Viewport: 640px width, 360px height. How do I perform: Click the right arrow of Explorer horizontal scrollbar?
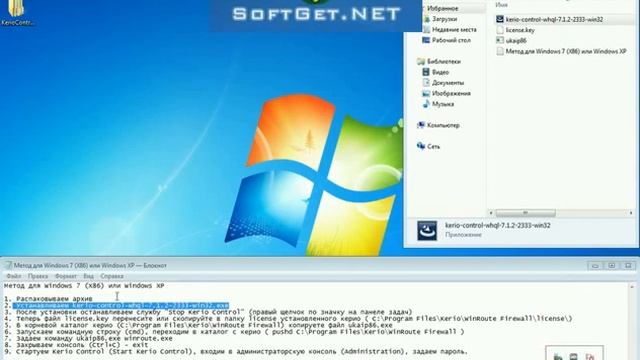631,213
